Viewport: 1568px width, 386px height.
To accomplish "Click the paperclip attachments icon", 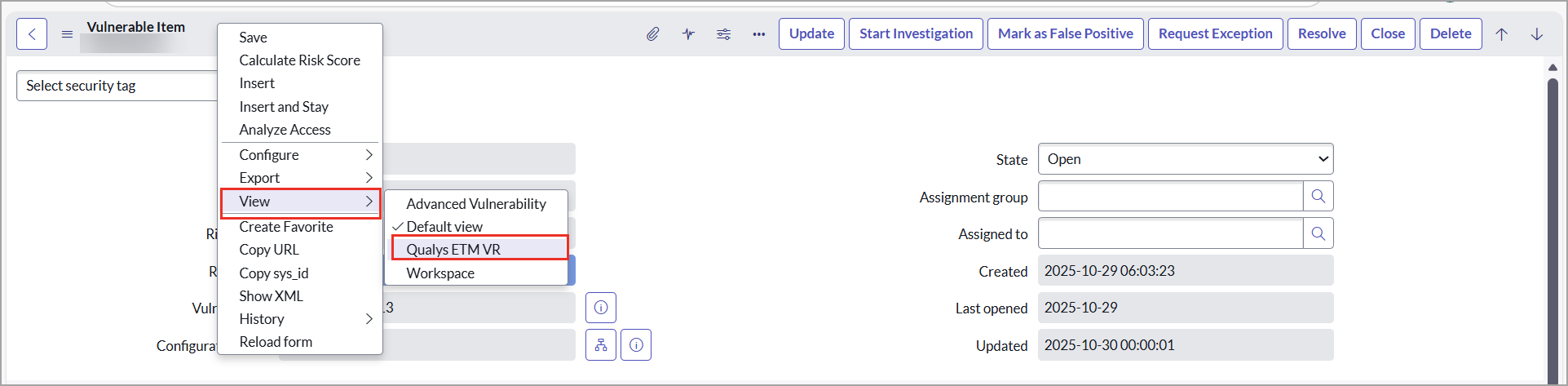I will pyautogui.click(x=652, y=34).
